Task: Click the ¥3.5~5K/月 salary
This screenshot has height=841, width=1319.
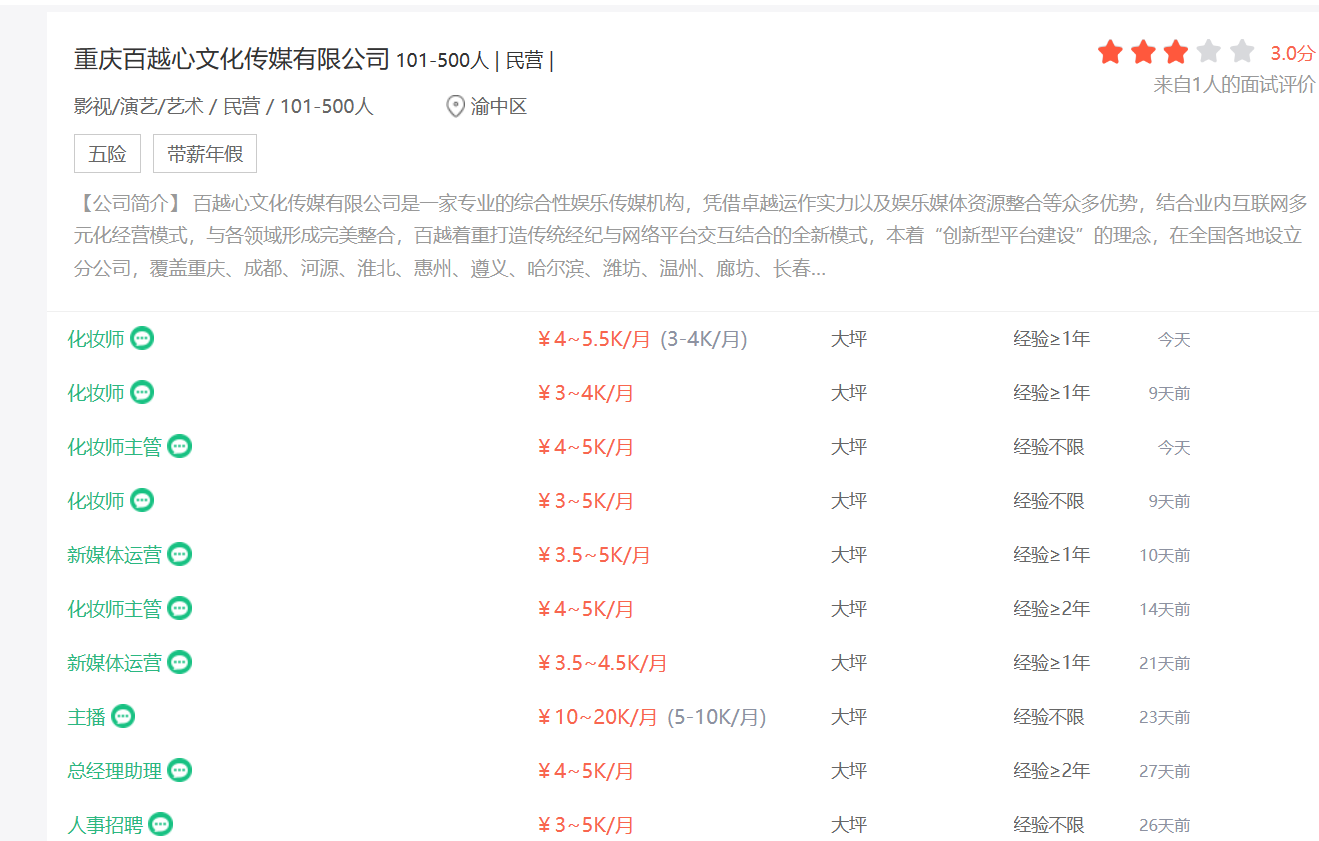Action: 594,555
